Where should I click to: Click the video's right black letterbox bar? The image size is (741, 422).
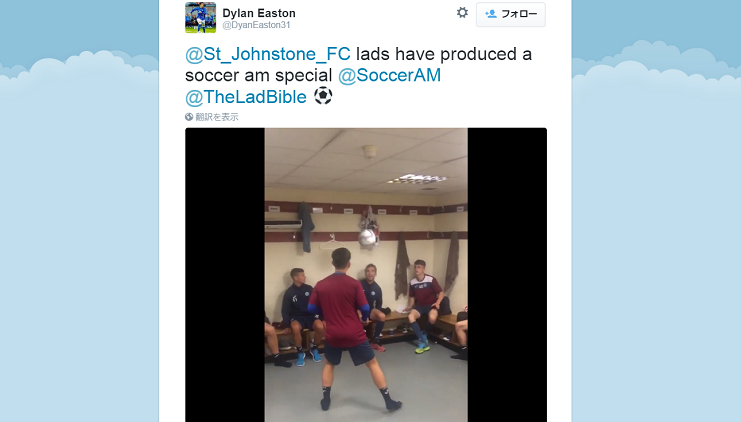coord(507,275)
